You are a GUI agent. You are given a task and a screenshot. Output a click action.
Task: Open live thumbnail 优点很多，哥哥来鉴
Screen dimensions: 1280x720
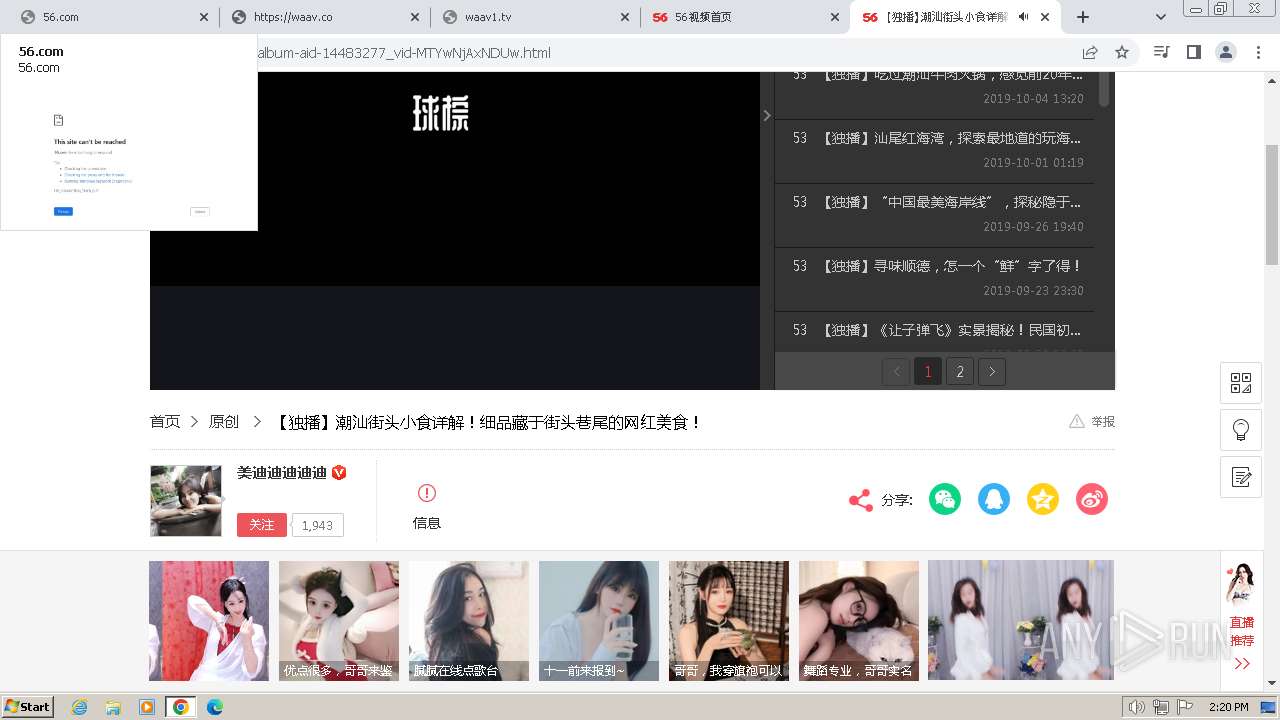tap(339, 621)
